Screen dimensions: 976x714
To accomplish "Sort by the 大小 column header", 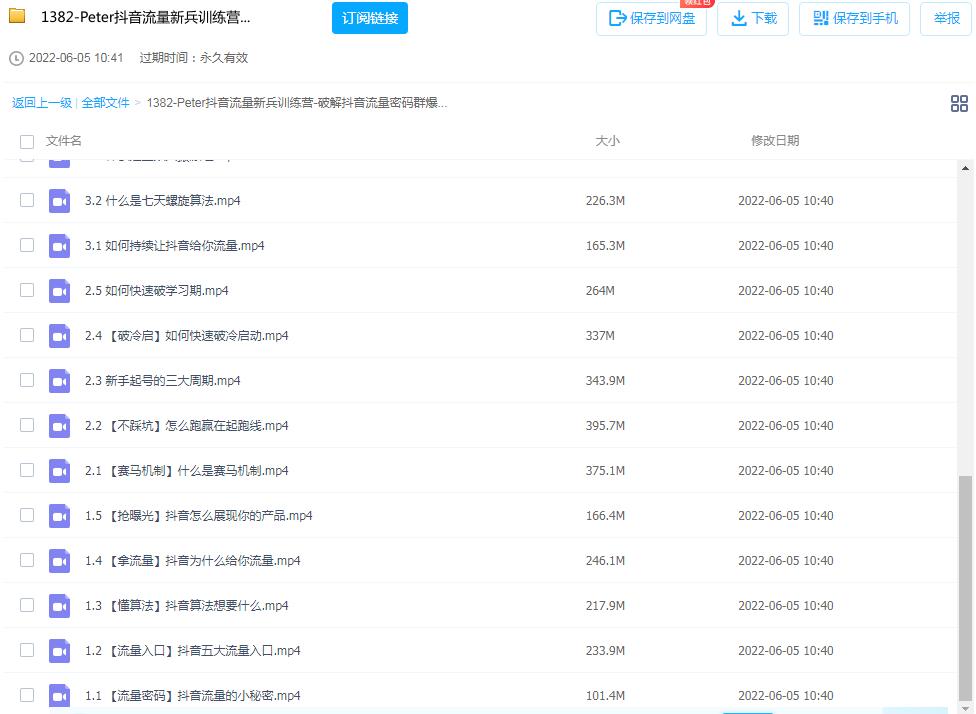I will [607, 141].
